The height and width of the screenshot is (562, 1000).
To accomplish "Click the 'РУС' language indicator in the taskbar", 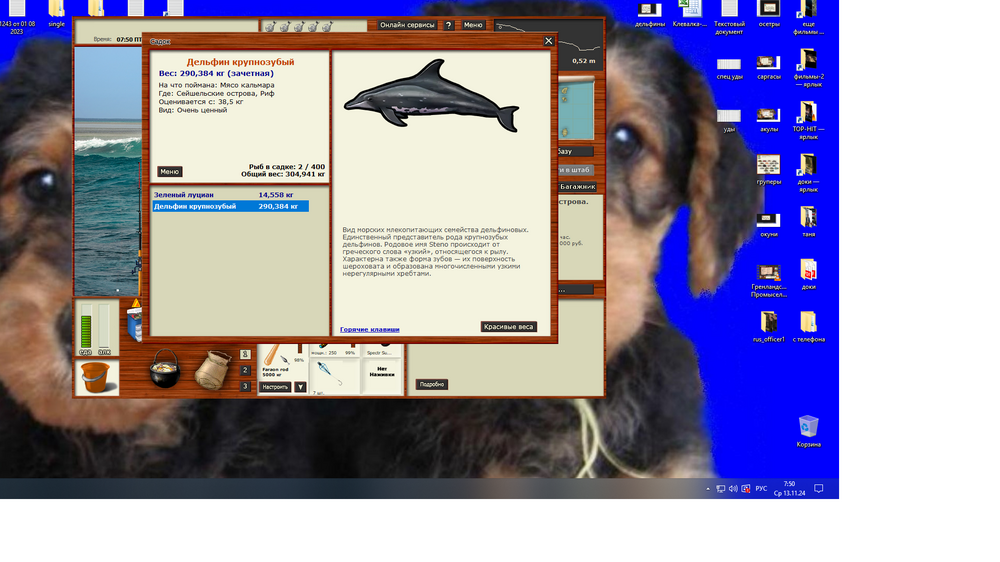I will click(761, 489).
